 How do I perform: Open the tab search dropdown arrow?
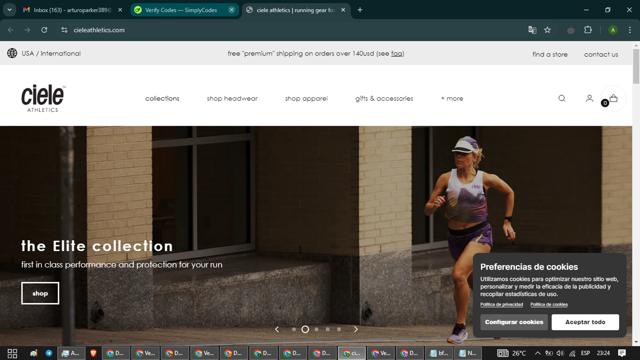pyautogui.click(x=9, y=10)
